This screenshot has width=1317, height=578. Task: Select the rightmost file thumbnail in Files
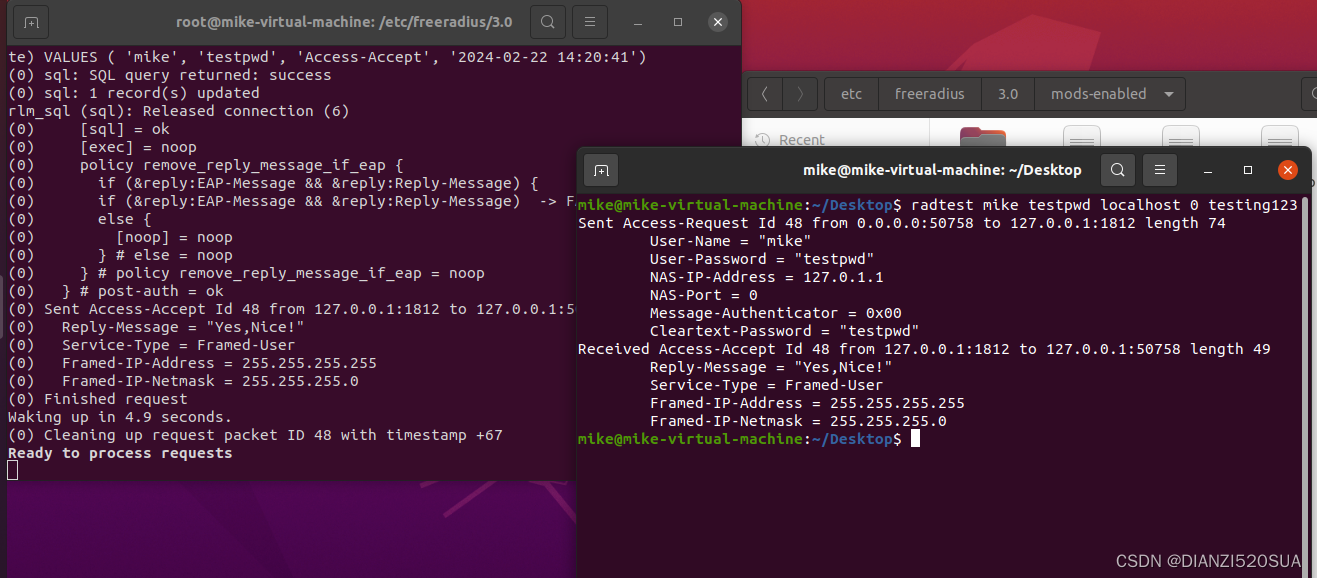[1280, 138]
